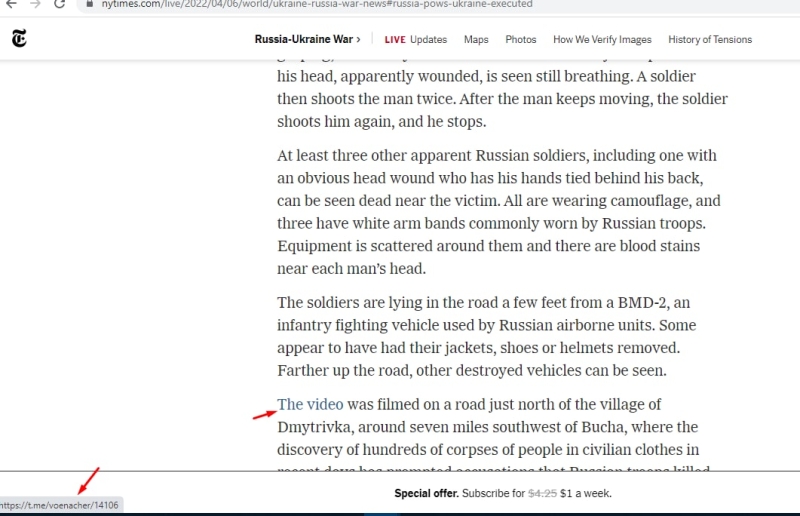Click the t.me link preview in status bar

[x=60, y=505]
